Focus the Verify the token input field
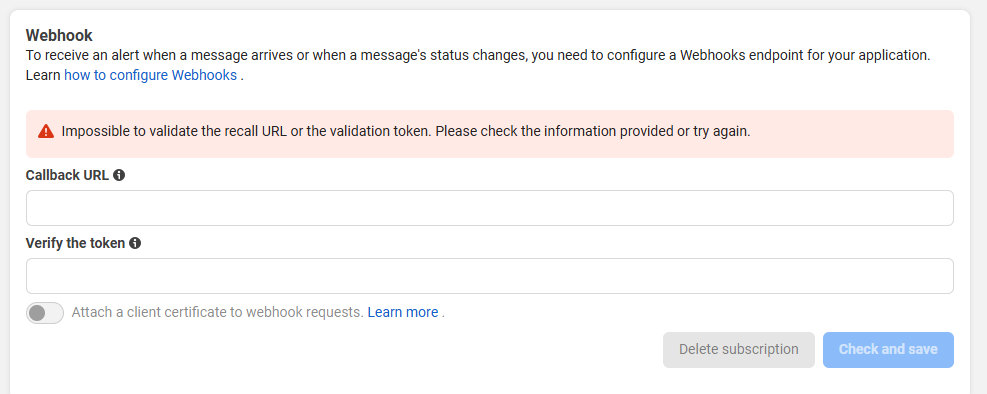The image size is (987, 394). (490, 276)
